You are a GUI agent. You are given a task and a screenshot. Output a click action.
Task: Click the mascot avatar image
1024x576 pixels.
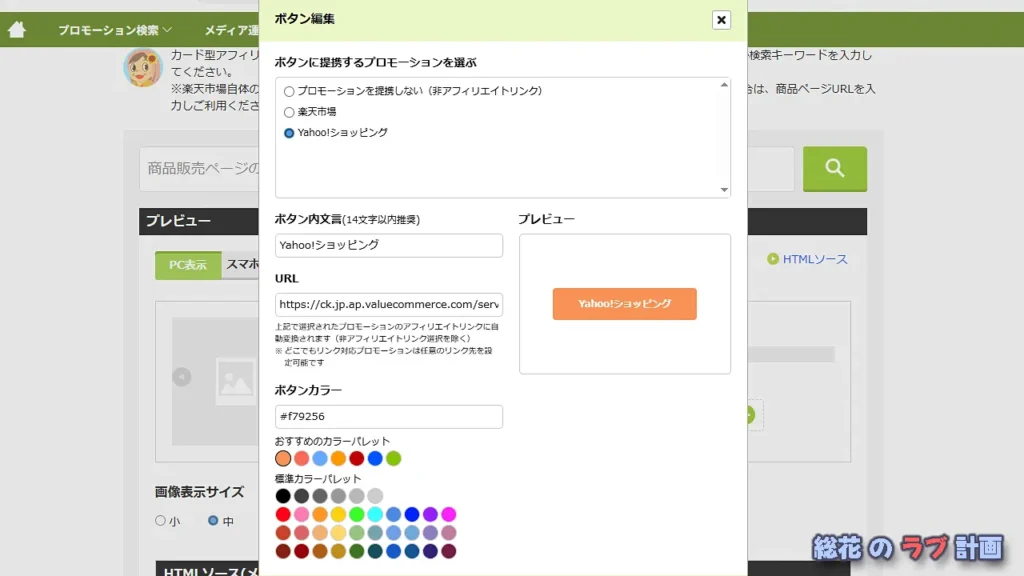point(142,68)
